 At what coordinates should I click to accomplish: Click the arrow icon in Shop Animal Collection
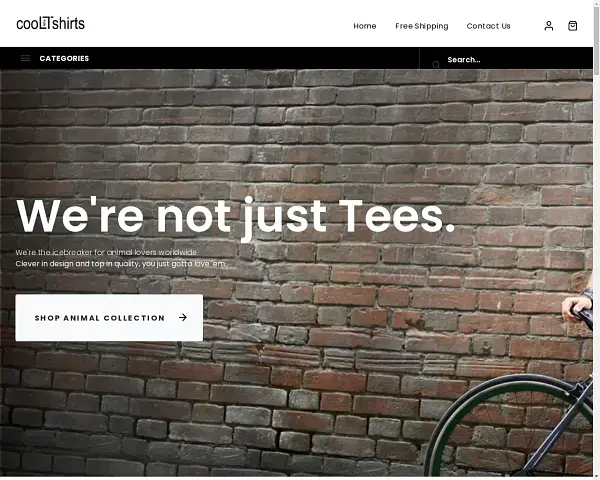pyautogui.click(x=183, y=317)
